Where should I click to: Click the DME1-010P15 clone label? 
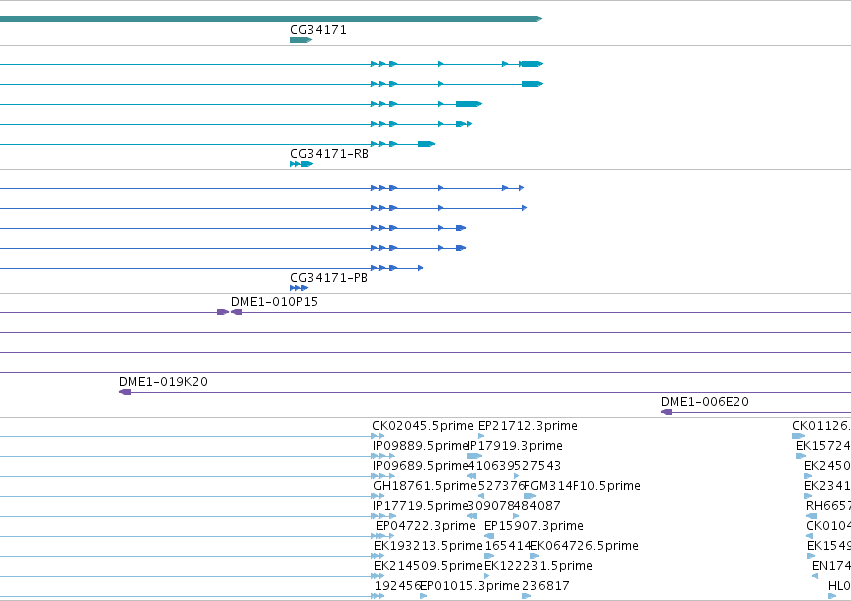pos(274,301)
